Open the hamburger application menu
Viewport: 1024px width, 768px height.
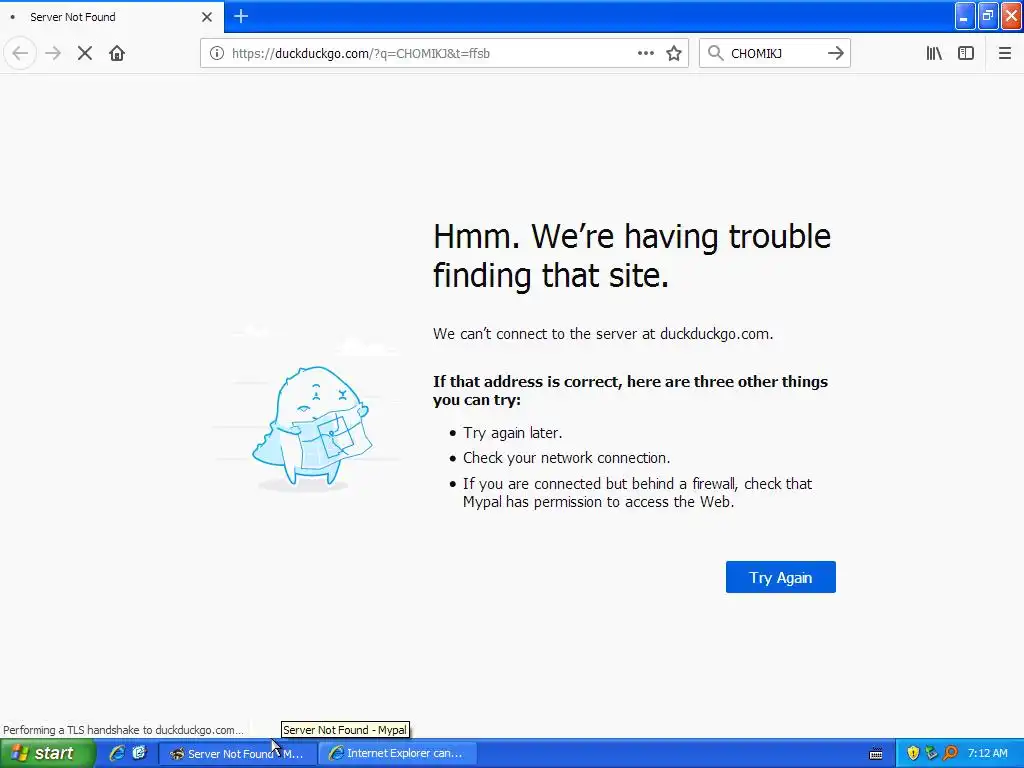coord(1004,53)
